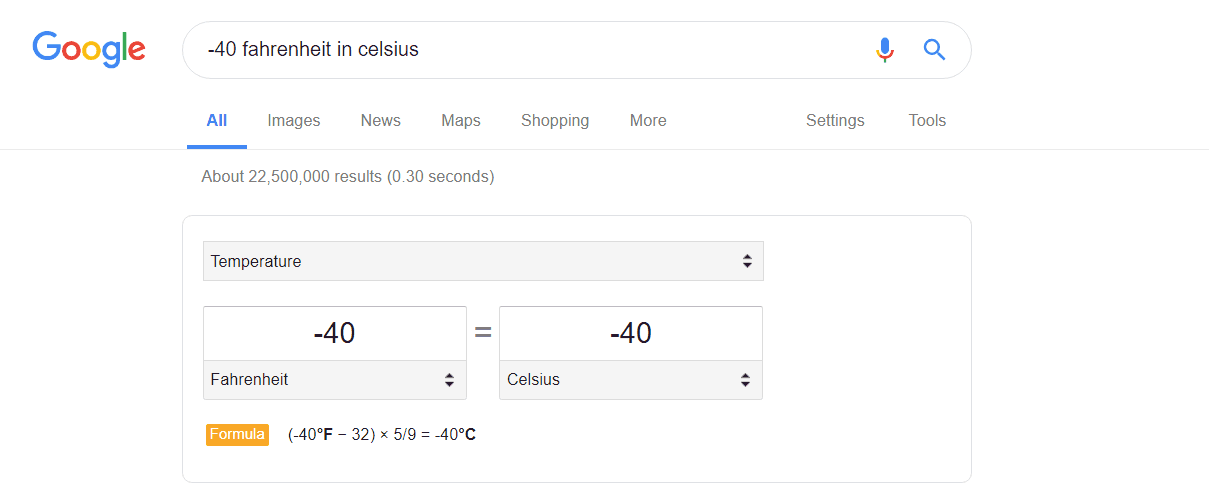The image size is (1209, 489).
Task: Click the Temperature dropdown arrows icon
Action: (x=747, y=261)
